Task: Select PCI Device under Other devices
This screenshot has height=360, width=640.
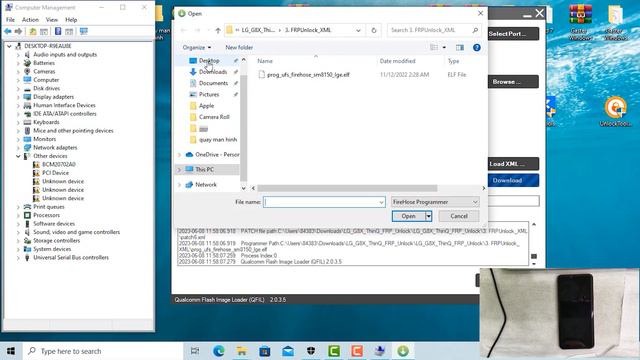Action: 55,173
